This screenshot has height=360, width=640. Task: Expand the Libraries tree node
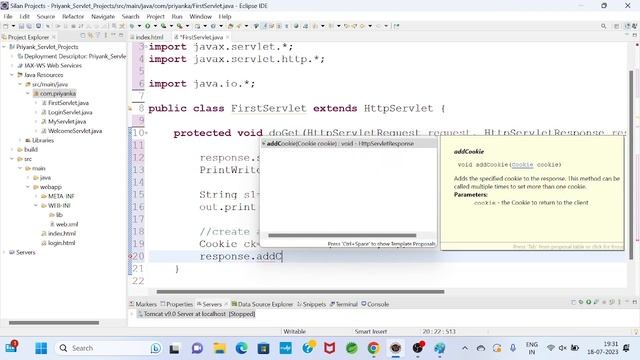coord(20,140)
